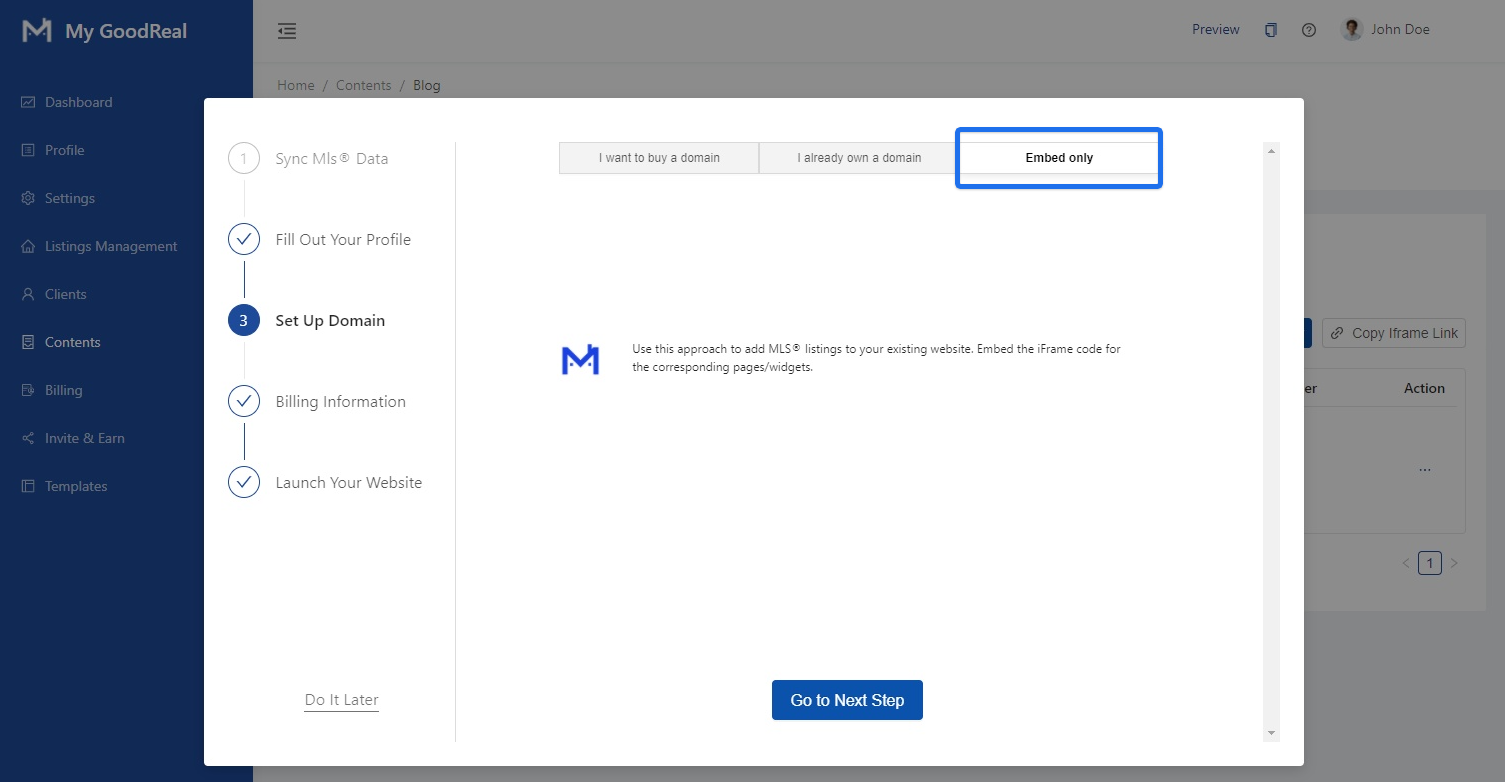Open the help question mark icon
The height and width of the screenshot is (782, 1505).
click(1308, 30)
